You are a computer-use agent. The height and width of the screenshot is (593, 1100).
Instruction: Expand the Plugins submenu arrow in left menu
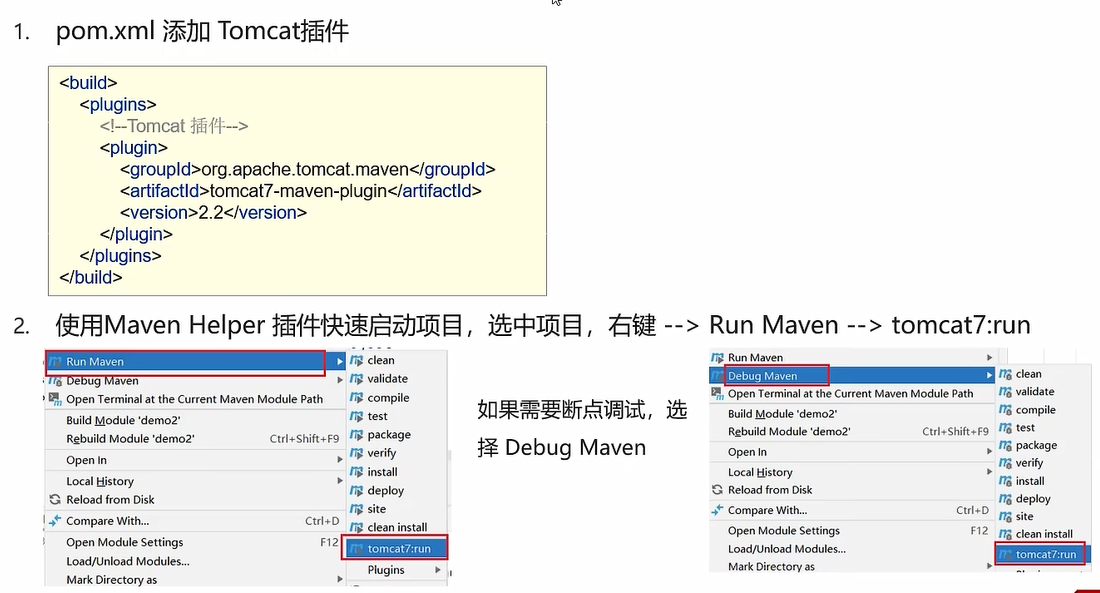[x=437, y=570]
